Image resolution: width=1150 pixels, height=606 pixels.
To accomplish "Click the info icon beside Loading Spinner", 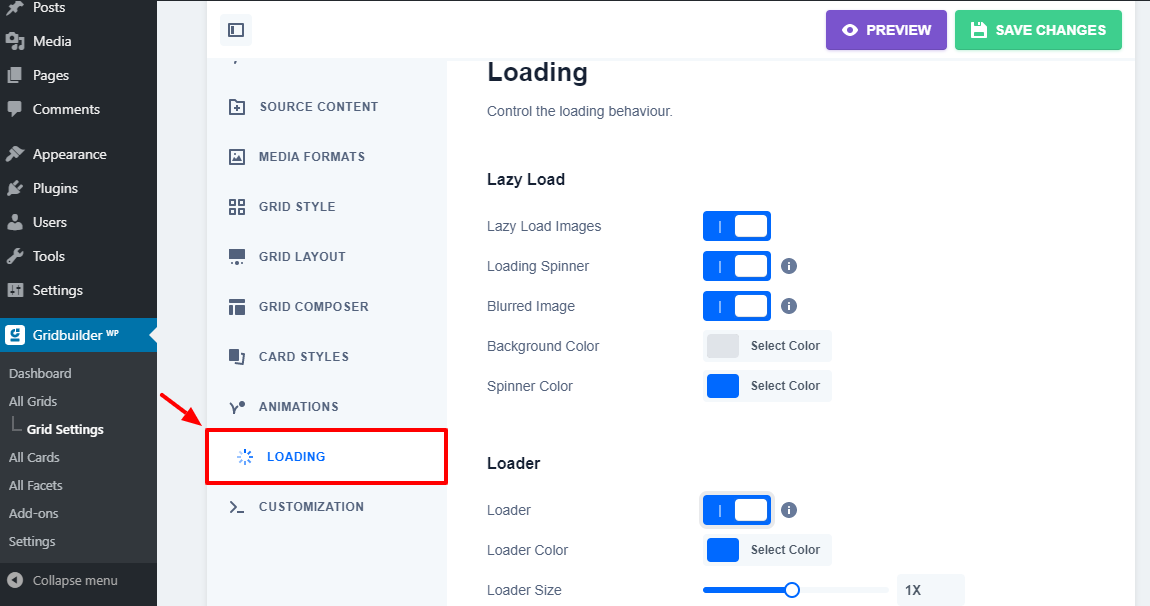I will tap(789, 266).
